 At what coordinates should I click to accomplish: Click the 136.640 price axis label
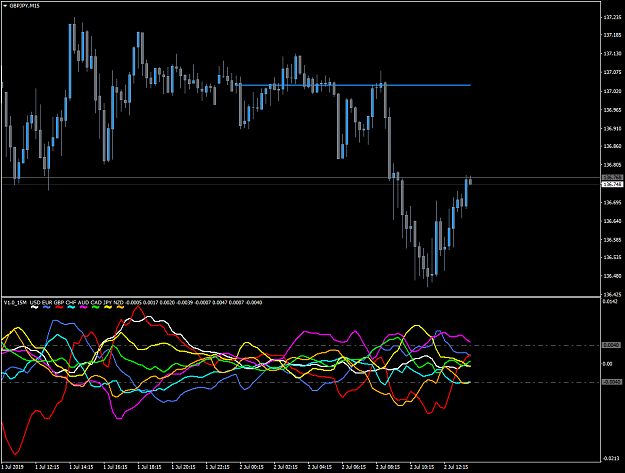click(x=613, y=221)
